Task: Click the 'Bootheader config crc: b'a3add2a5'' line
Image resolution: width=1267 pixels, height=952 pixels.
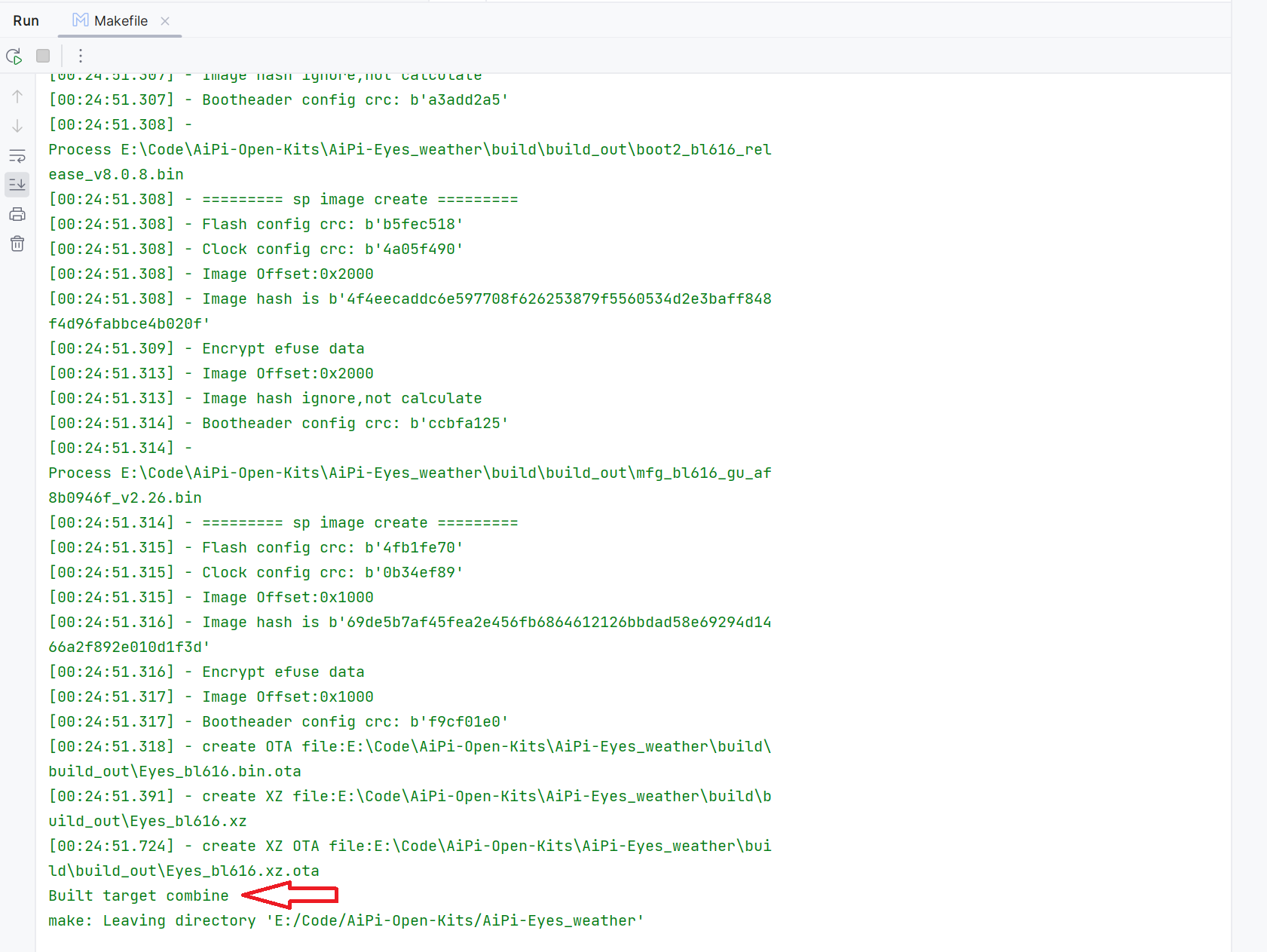Action: coord(279,99)
